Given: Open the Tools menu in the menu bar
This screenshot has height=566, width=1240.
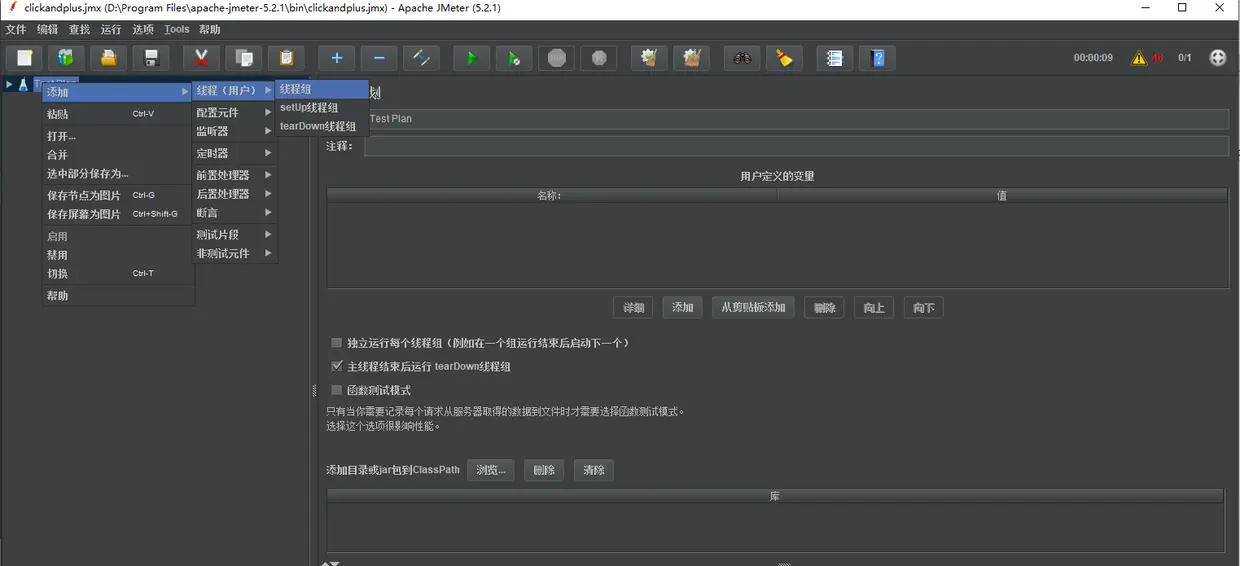Looking at the screenshot, I should pos(177,29).
